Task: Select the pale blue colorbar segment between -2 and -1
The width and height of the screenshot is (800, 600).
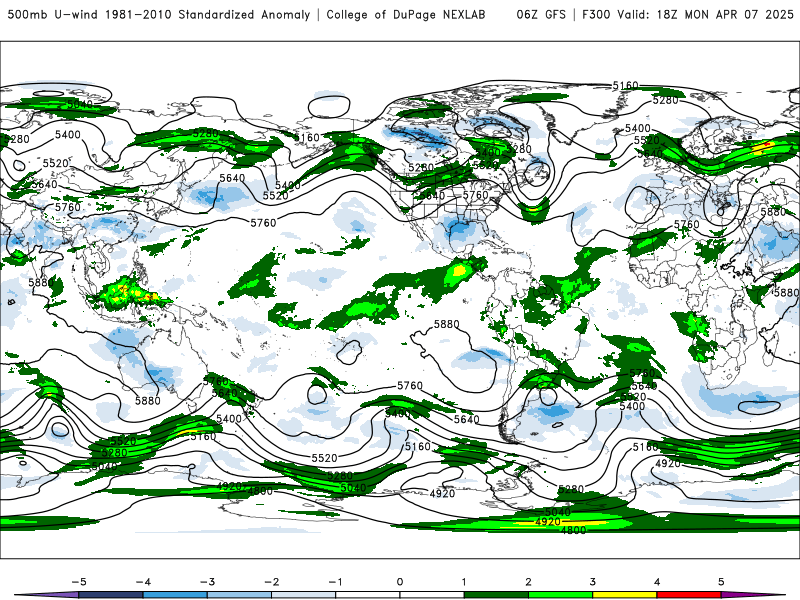Action: (304, 595)
